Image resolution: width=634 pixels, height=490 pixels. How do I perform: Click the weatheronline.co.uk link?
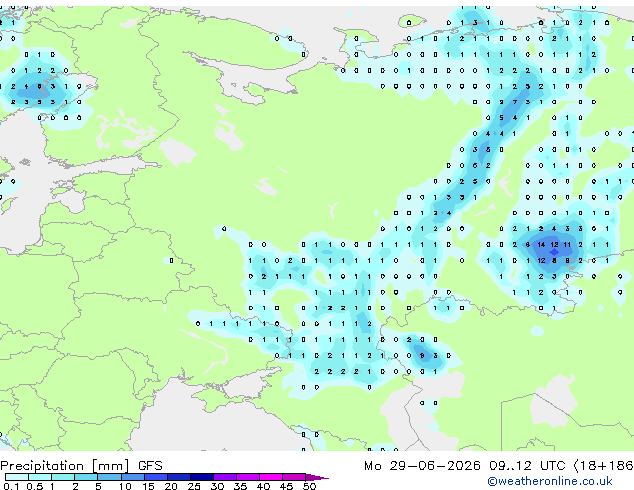tap(550, 481)
